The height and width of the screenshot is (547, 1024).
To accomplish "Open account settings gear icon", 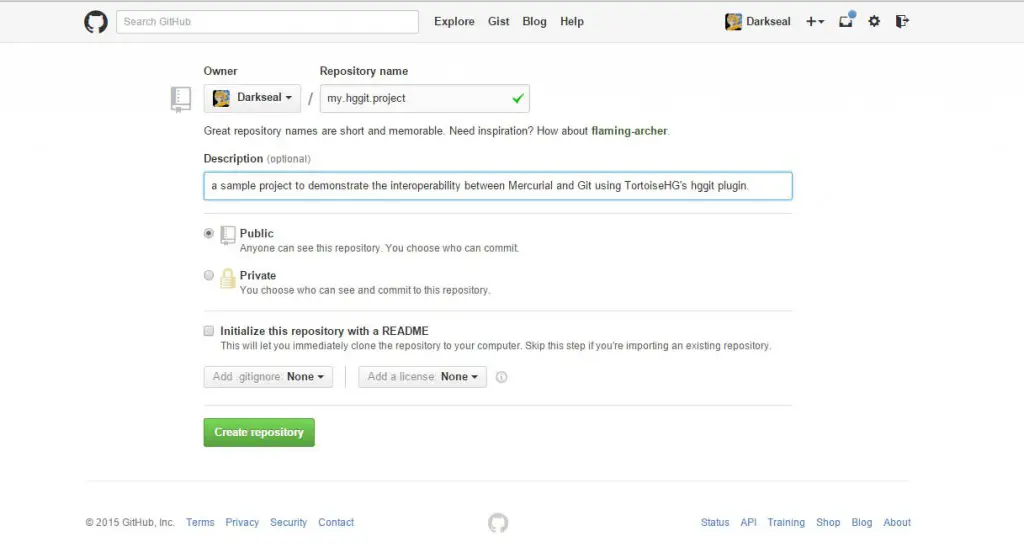I will 874,22.
